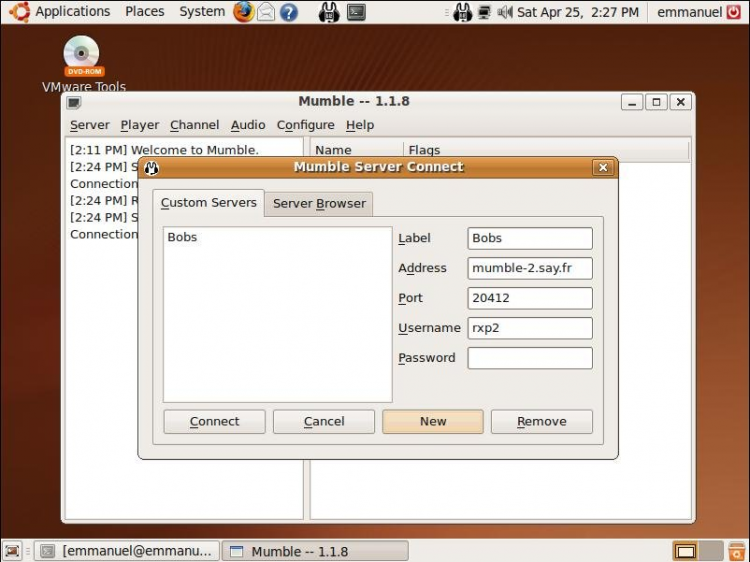Click the Mumble launcher icon in top panel

(x=329, y=12)
